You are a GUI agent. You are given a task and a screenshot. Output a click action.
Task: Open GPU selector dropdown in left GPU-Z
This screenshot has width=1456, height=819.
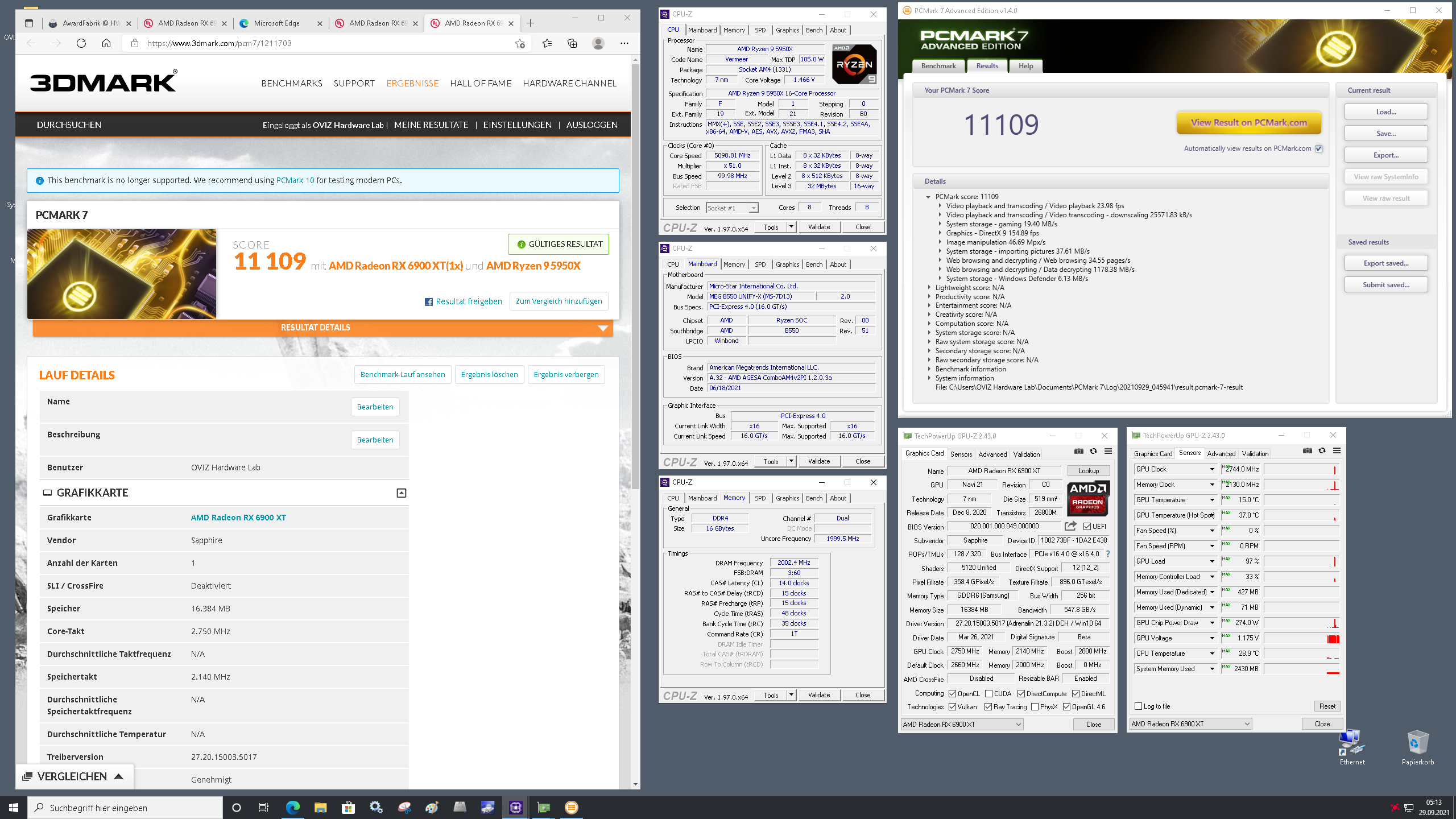962,724
